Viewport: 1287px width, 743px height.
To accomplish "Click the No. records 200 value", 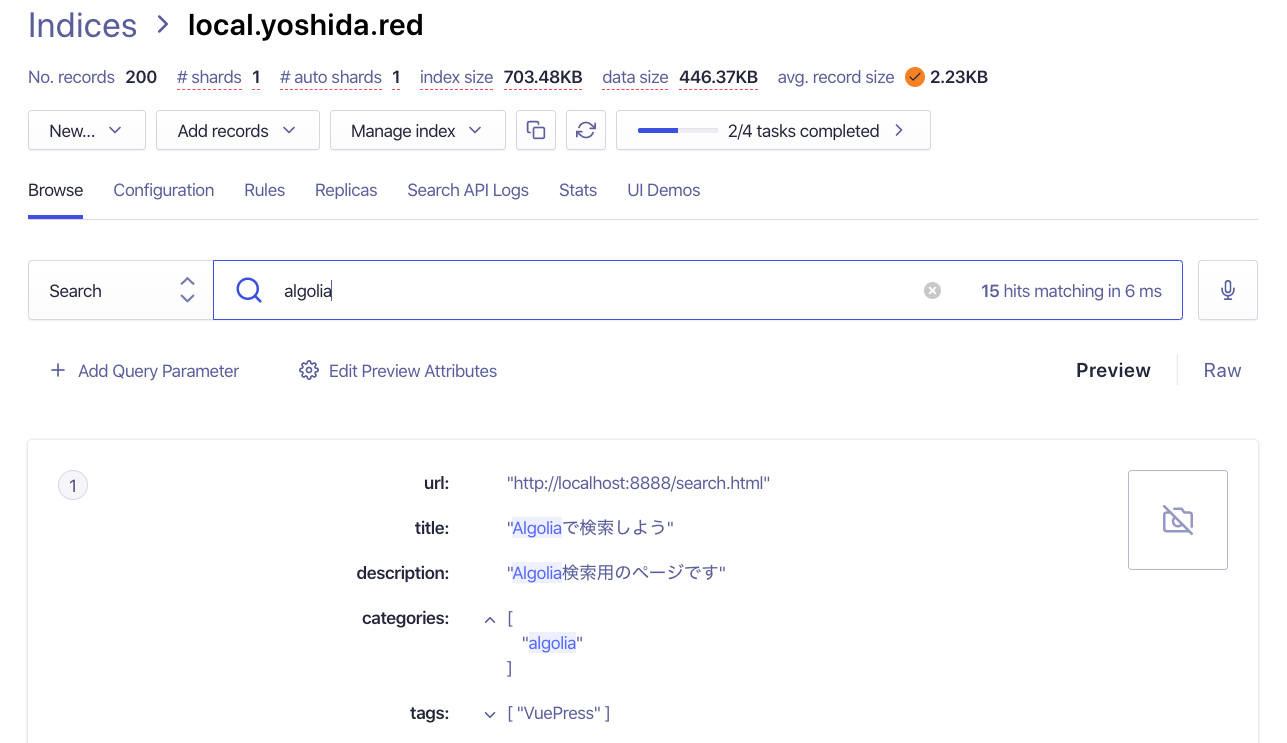I will coord(141,77).
